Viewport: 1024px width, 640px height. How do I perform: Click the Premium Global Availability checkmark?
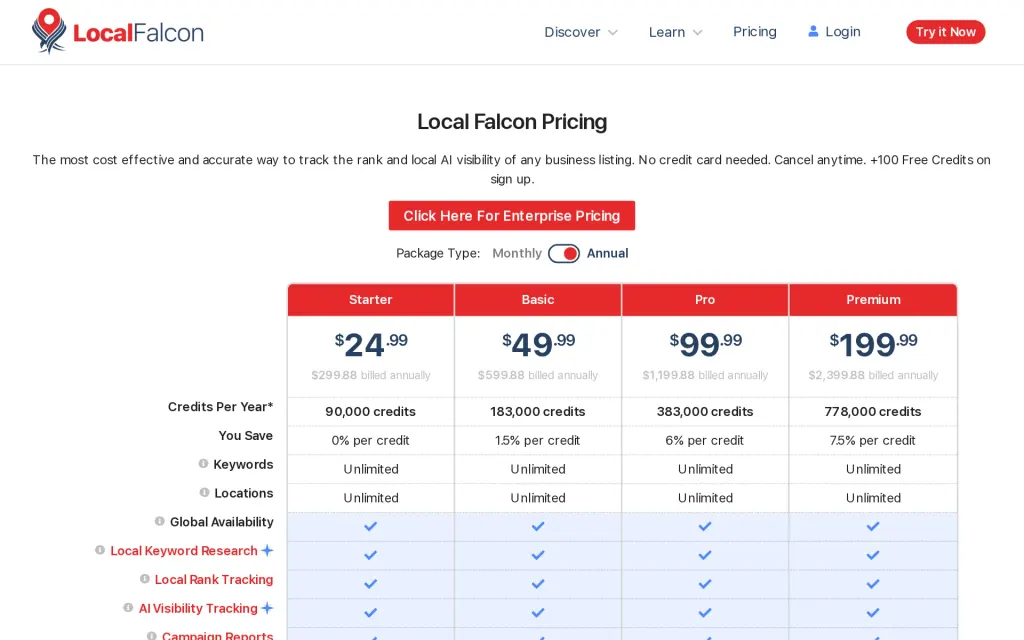click(872, 526)
